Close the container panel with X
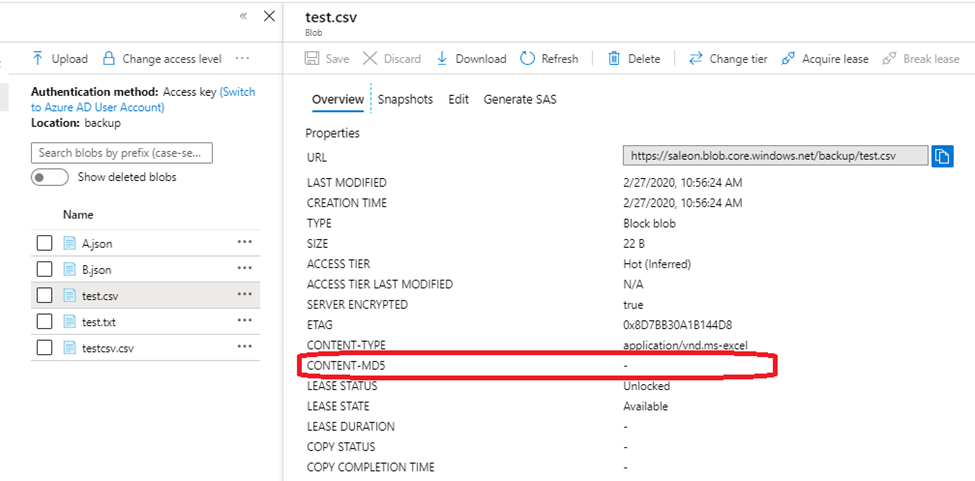Screen dimensions: 975x481 (x=269, y=16)
